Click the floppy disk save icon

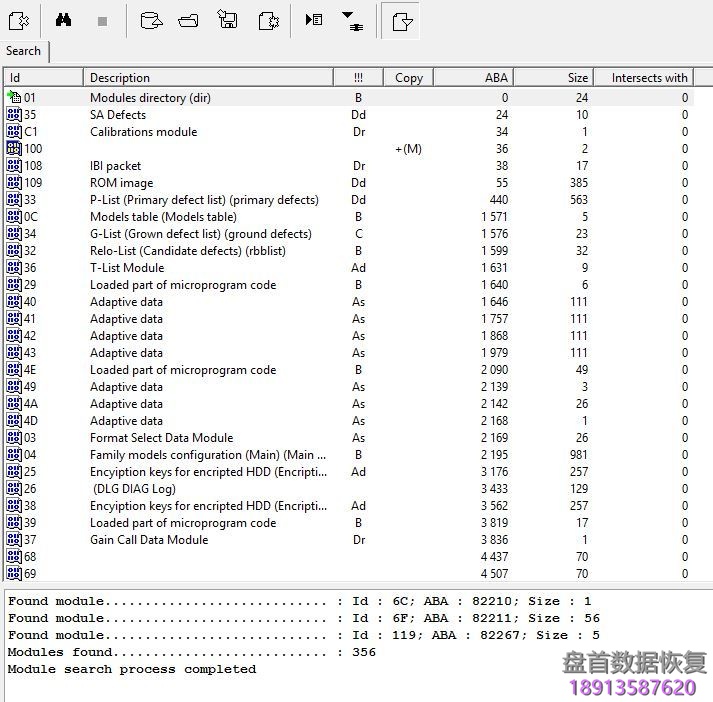click(227, 20)
